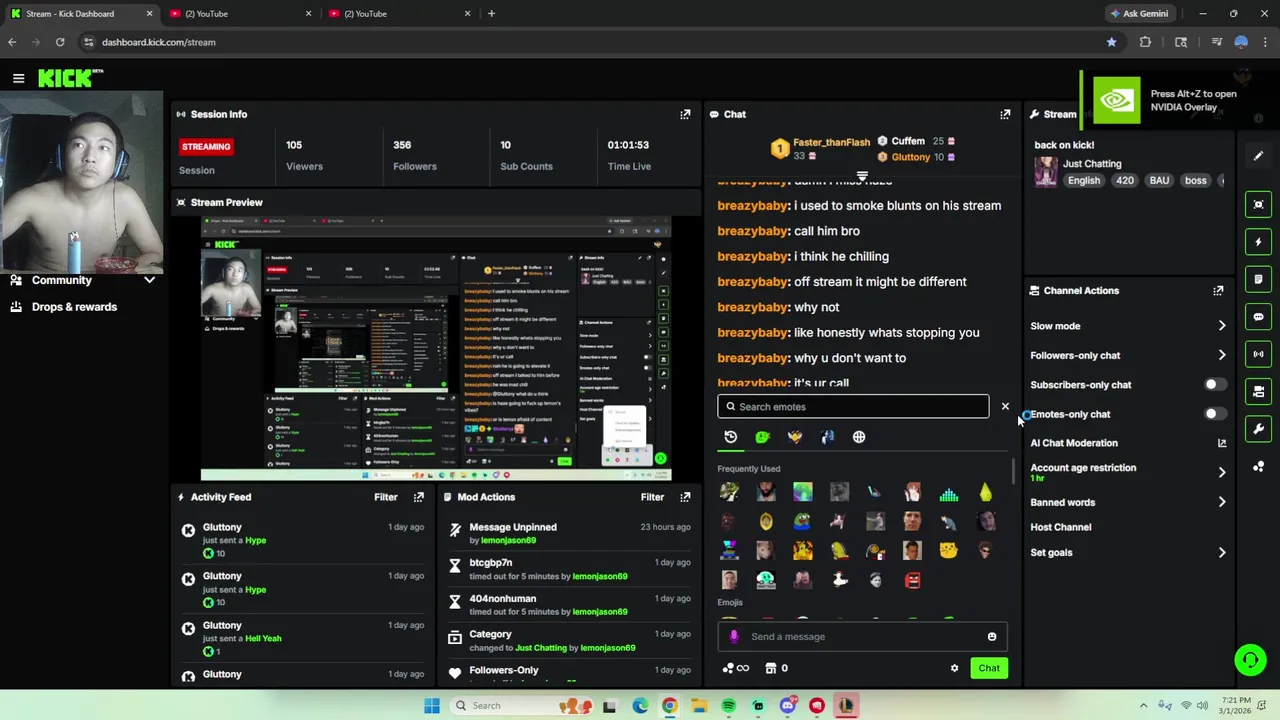Pop out the Mod Actions panel
The image size is (1280, 720).
pos(685,497)
